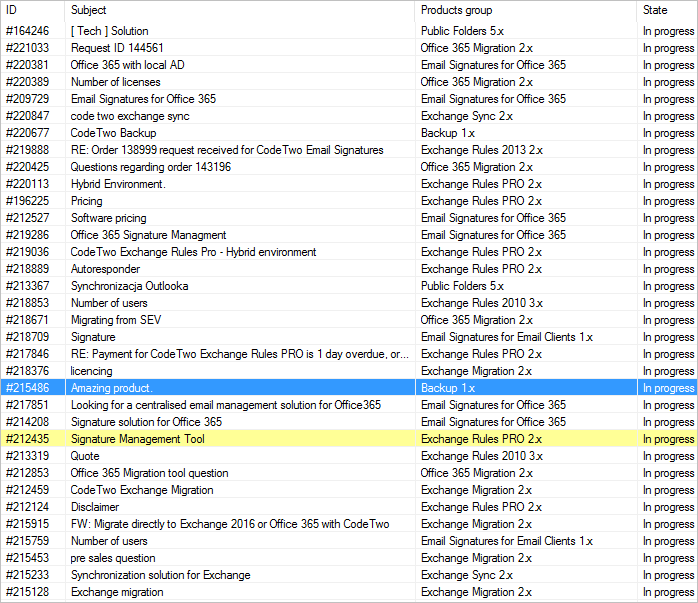The image size is (698, 603).
Task: Click 'In progress' state of ticket #215128
Action: point(668,592)
